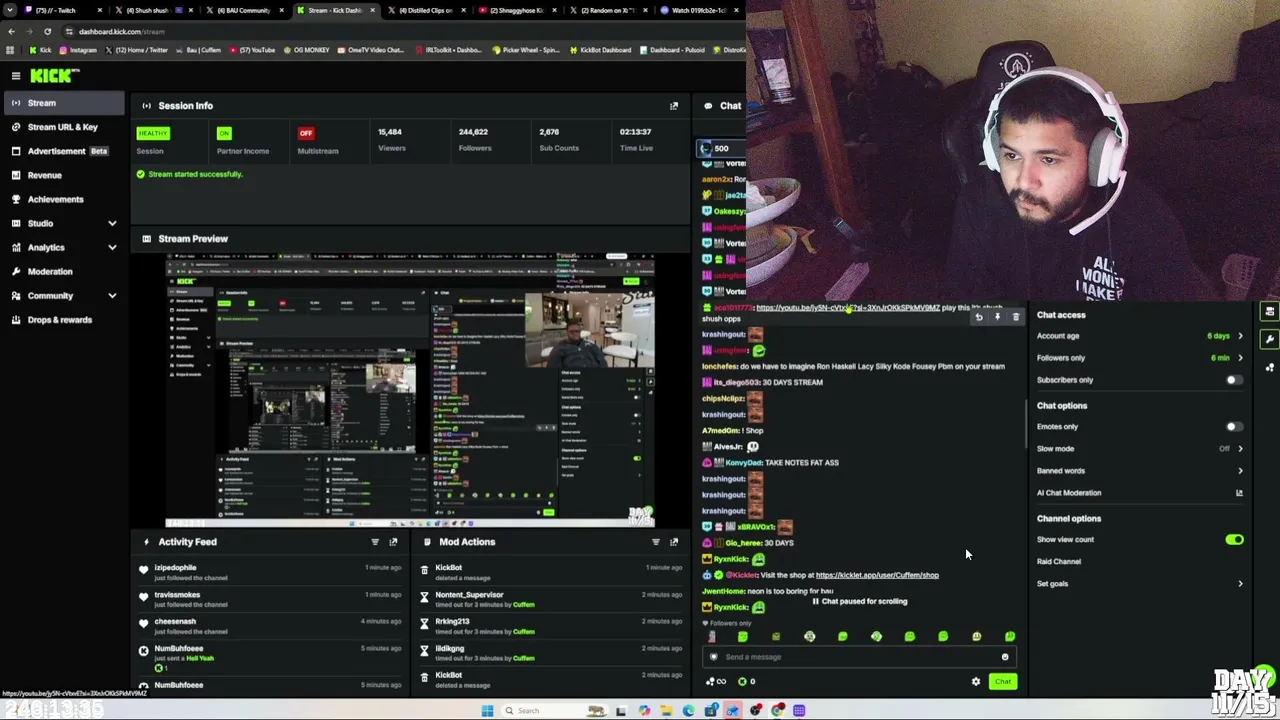Click the 'Chat paused for scrolling' notice

860,602
